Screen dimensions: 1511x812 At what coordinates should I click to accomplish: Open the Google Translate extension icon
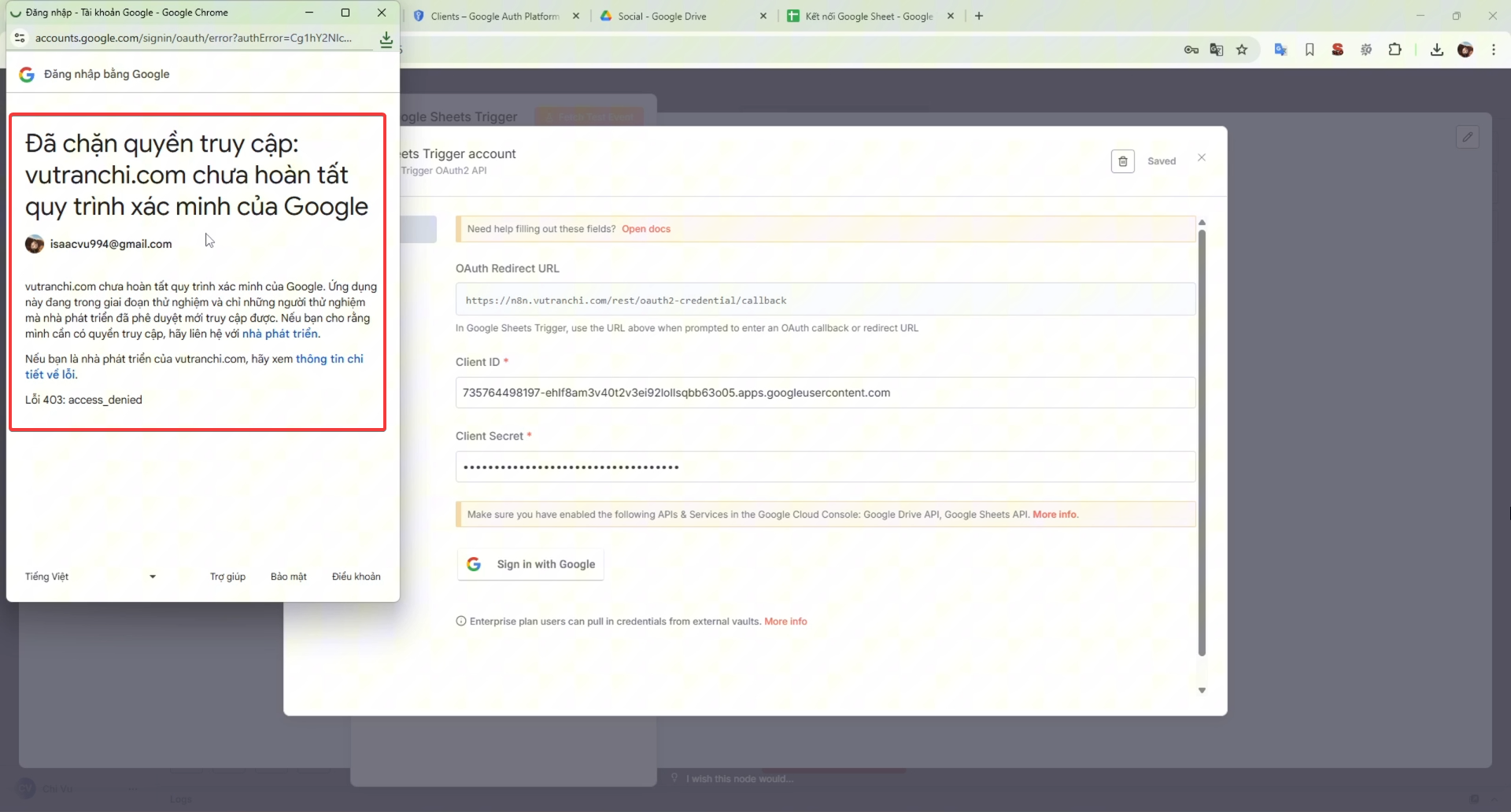tap(1281, 50)
